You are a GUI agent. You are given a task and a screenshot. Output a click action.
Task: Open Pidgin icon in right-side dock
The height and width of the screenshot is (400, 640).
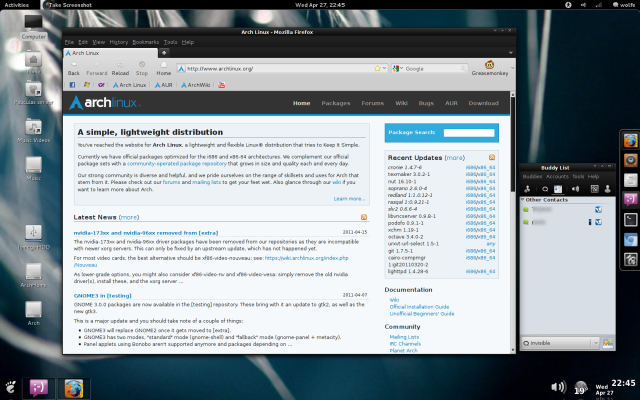631,200
